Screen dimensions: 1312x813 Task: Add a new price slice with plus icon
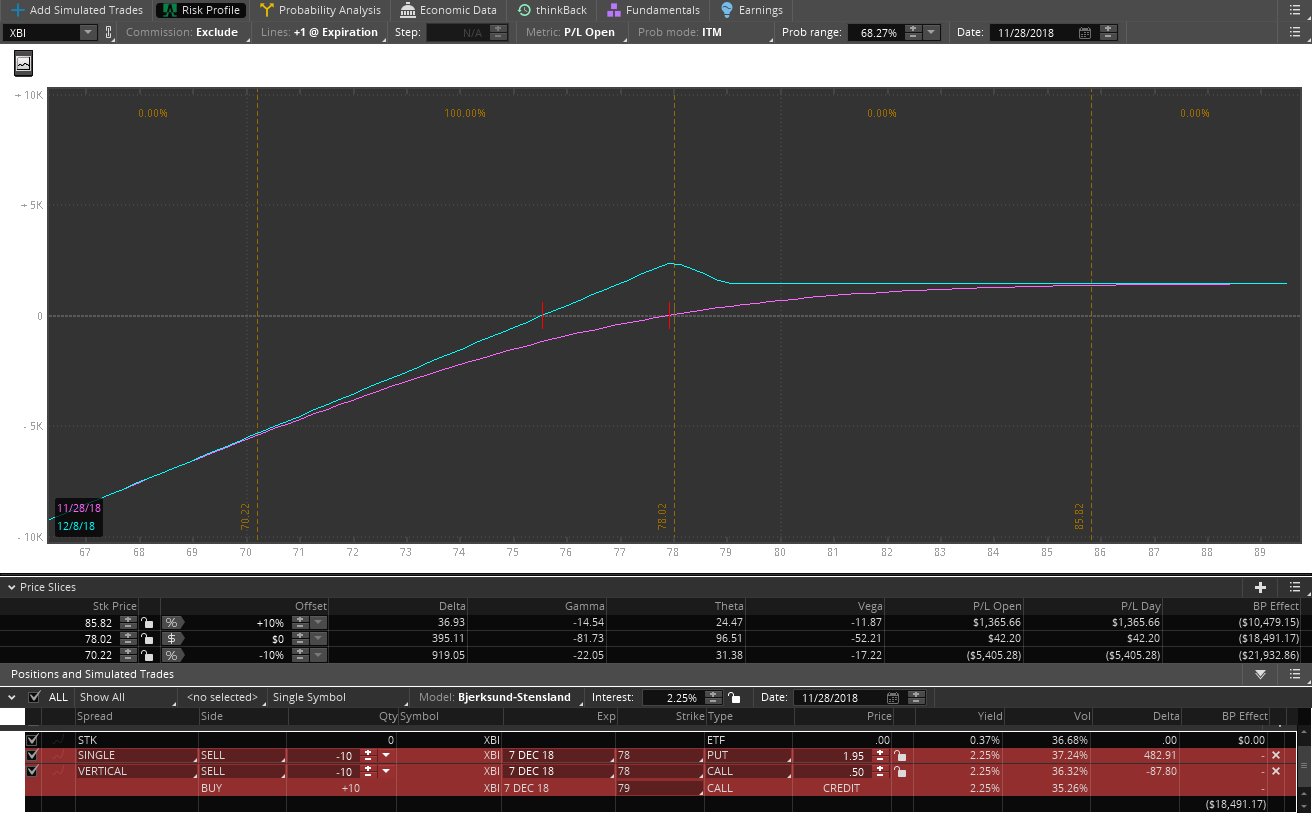click(x=1260, y=587)
